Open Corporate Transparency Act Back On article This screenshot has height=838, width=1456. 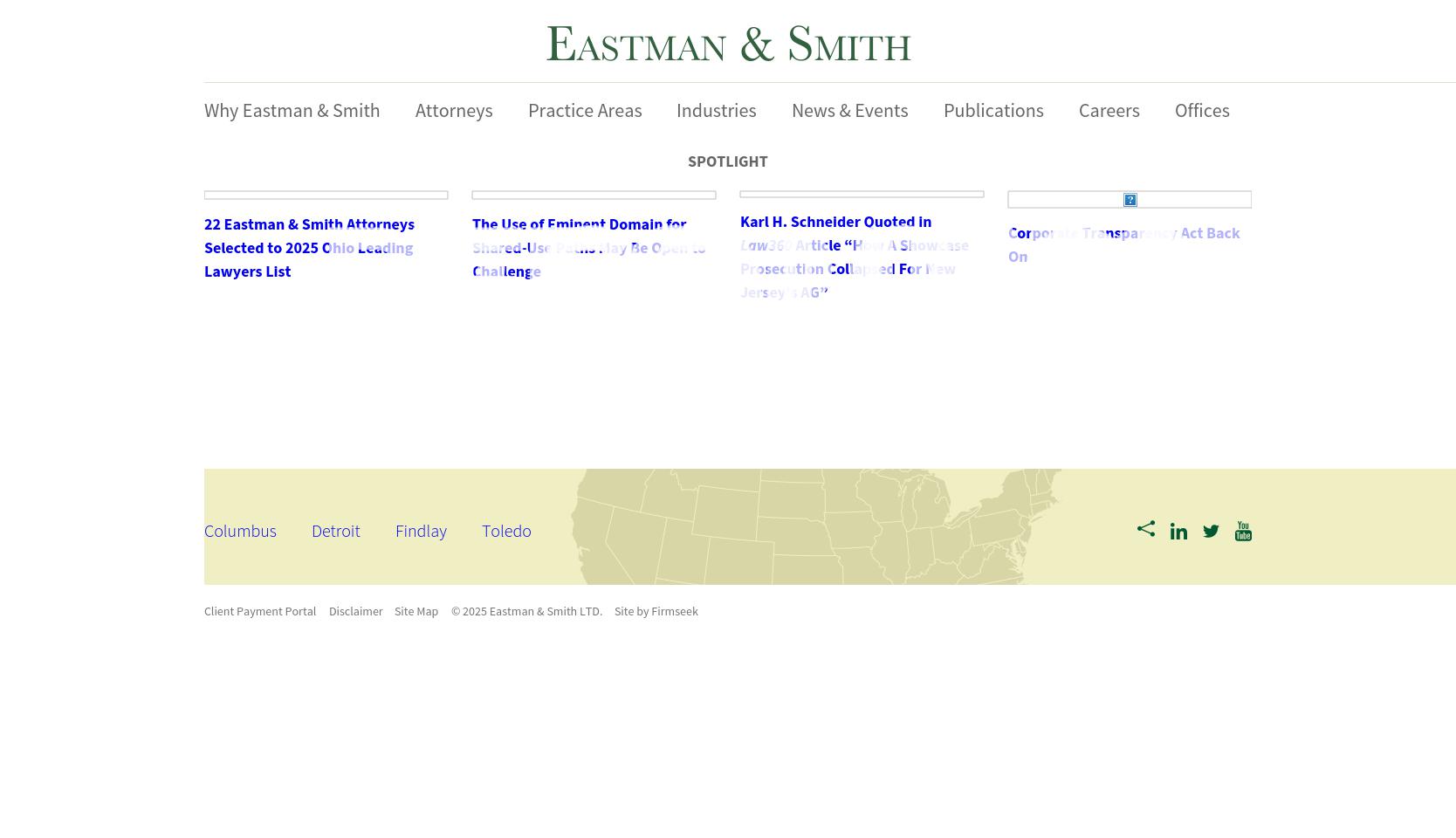pyautogui.click(x=1124, y=244)
